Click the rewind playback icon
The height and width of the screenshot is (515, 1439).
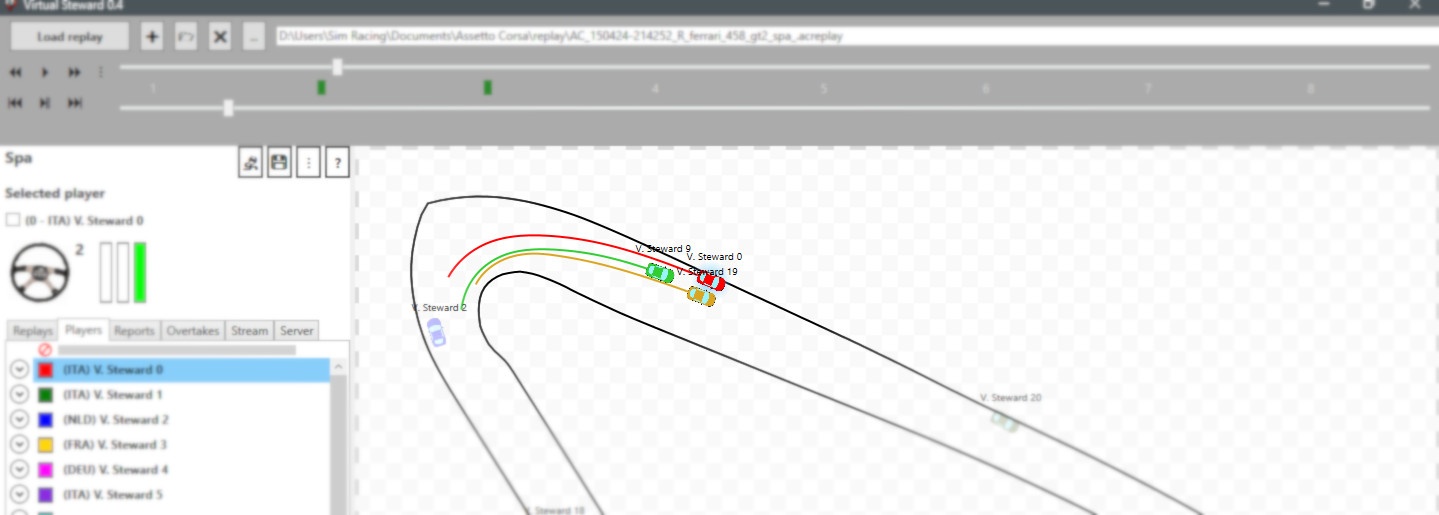click(16, 72)
